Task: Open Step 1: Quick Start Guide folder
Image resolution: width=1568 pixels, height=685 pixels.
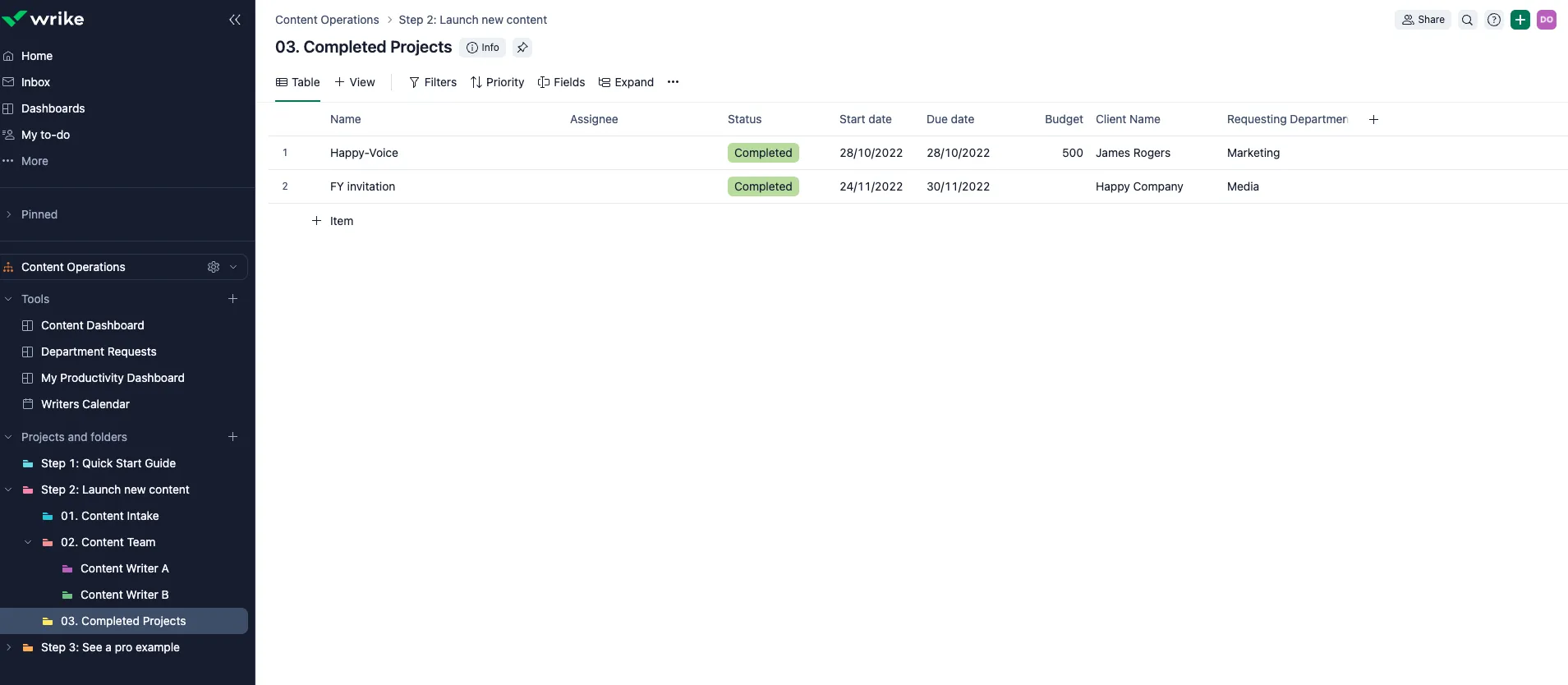Action: [108, 463]
